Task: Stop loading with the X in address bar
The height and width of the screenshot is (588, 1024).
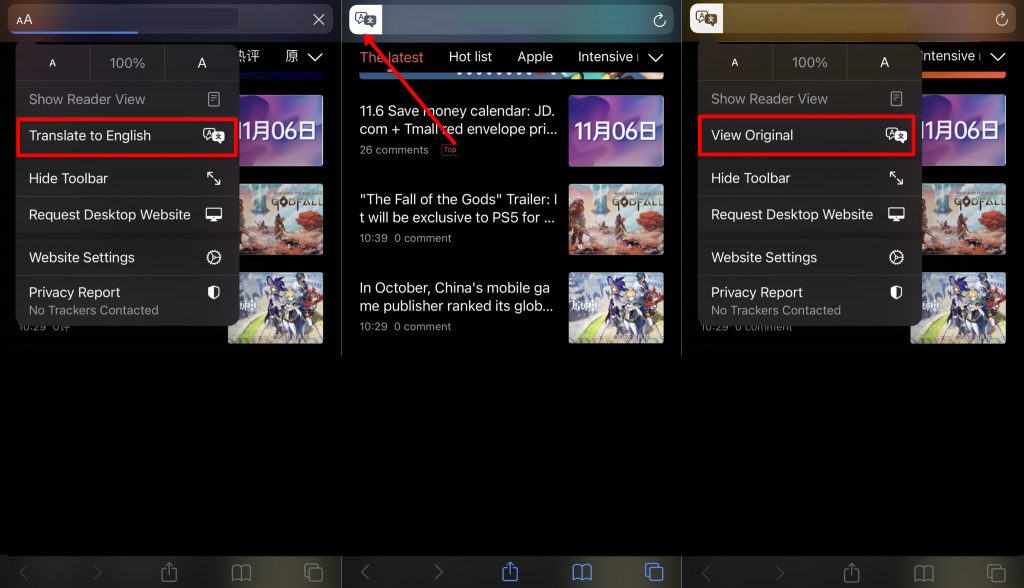Action: (319, 20)
